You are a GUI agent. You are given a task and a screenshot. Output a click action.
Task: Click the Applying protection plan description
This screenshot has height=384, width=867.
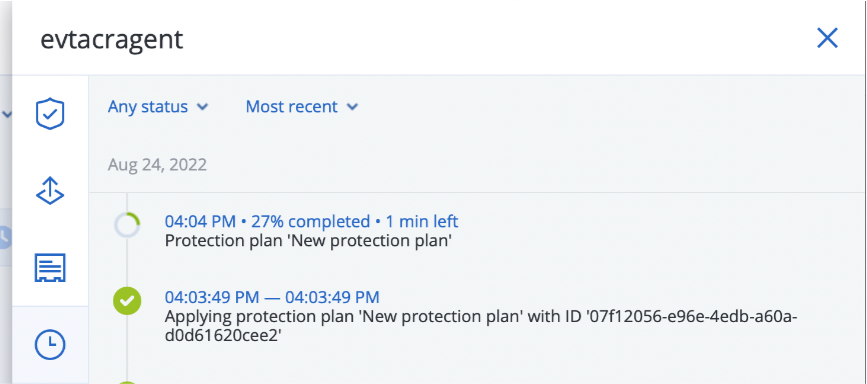pos(481,326)
